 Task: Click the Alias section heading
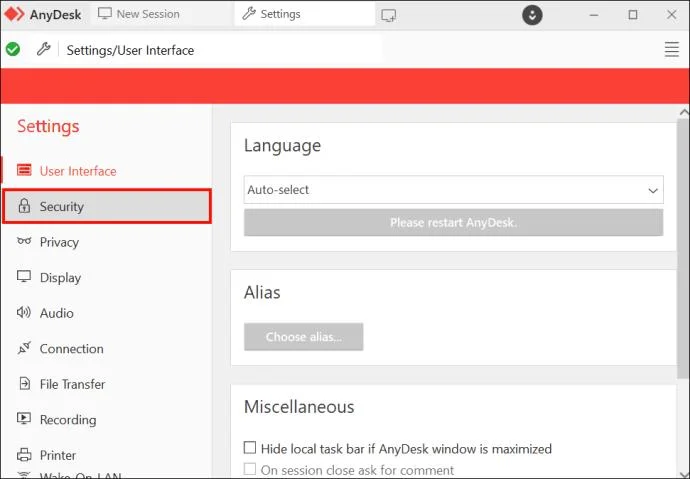click(262, 293)
